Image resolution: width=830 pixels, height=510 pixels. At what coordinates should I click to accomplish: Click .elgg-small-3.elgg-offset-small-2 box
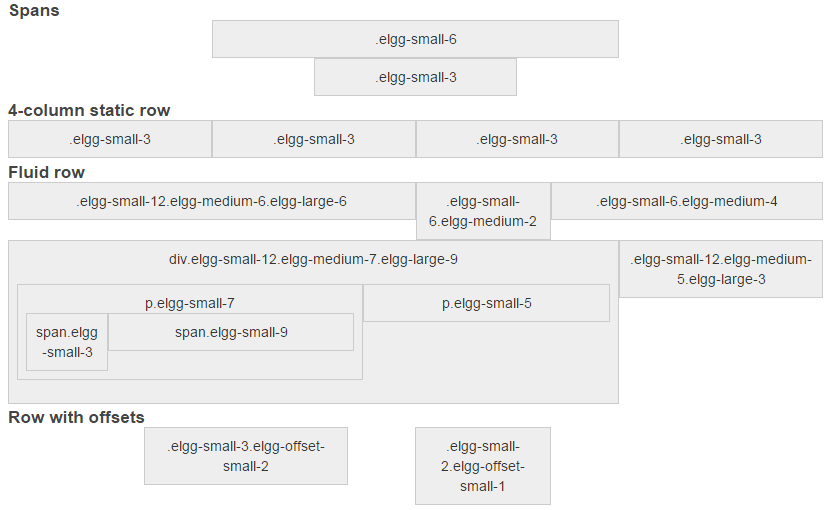click(246, 456)
